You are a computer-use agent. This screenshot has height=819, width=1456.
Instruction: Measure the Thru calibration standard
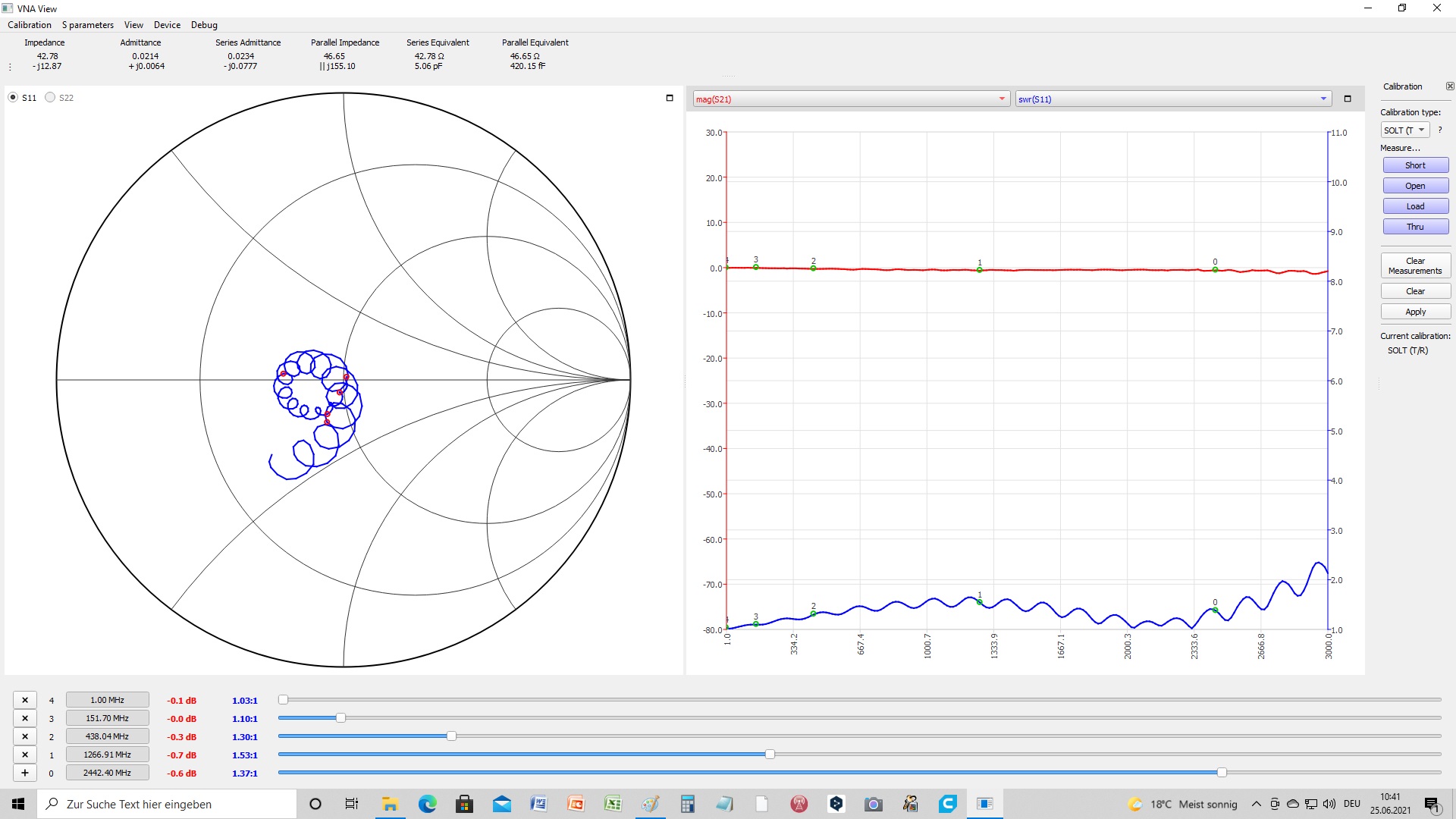(1415, 227)
